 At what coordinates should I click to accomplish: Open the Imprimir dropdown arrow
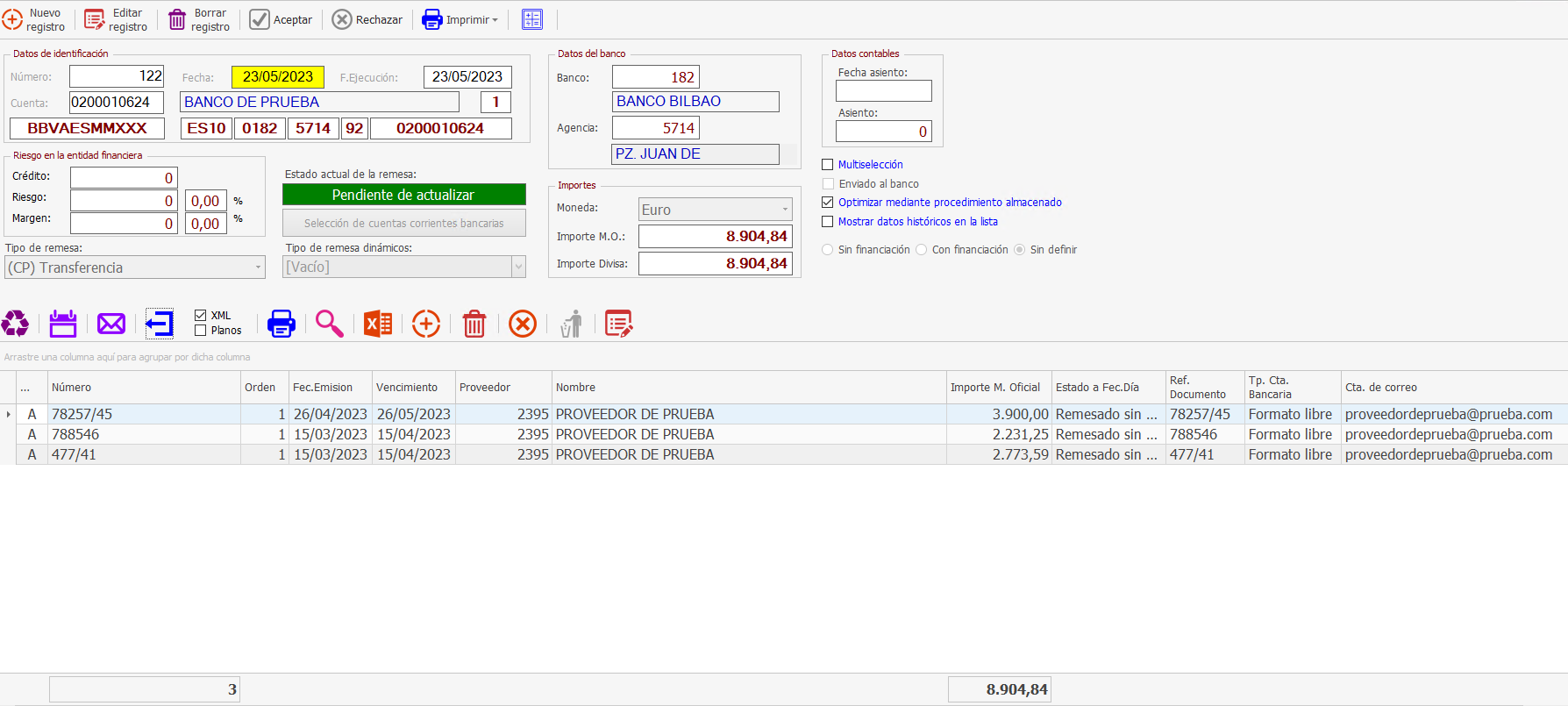tap(495, 20)
